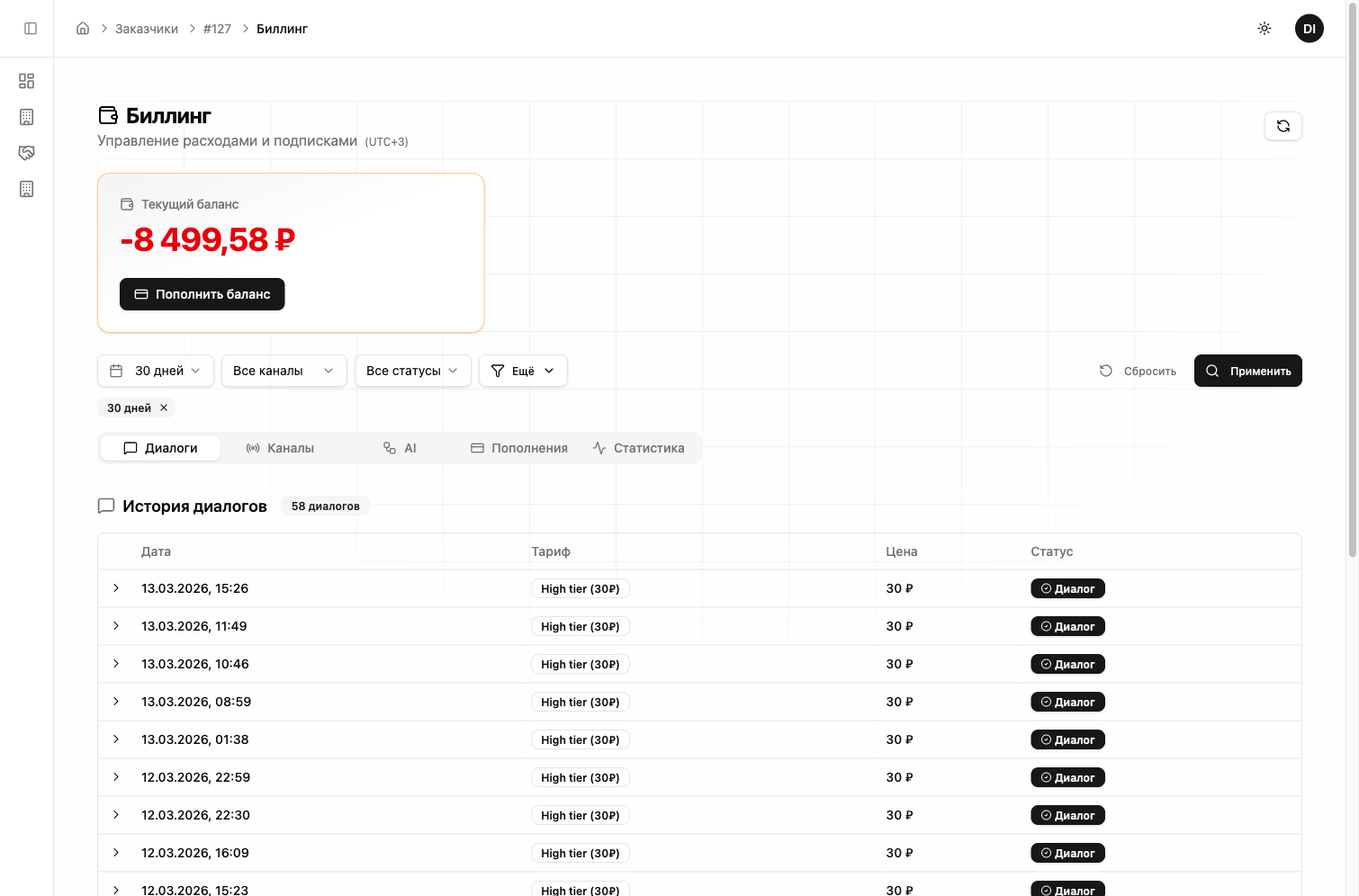
Task: Click the refresh icon button
Action: tap(1282, 126)
